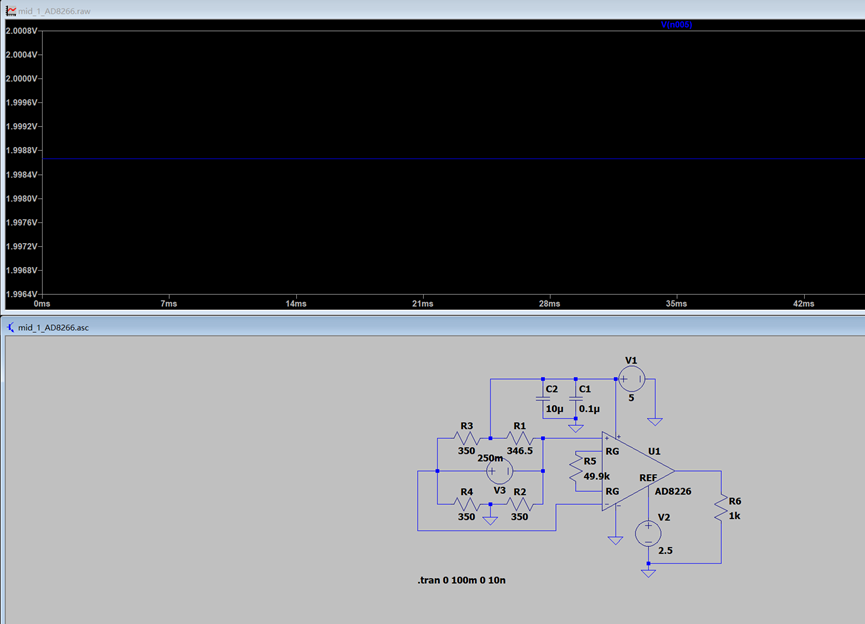The width and height of the screenshot is (865, 624).
Task: Click the ground symbol on amplifier negative supply
Action: pos(615,540)
